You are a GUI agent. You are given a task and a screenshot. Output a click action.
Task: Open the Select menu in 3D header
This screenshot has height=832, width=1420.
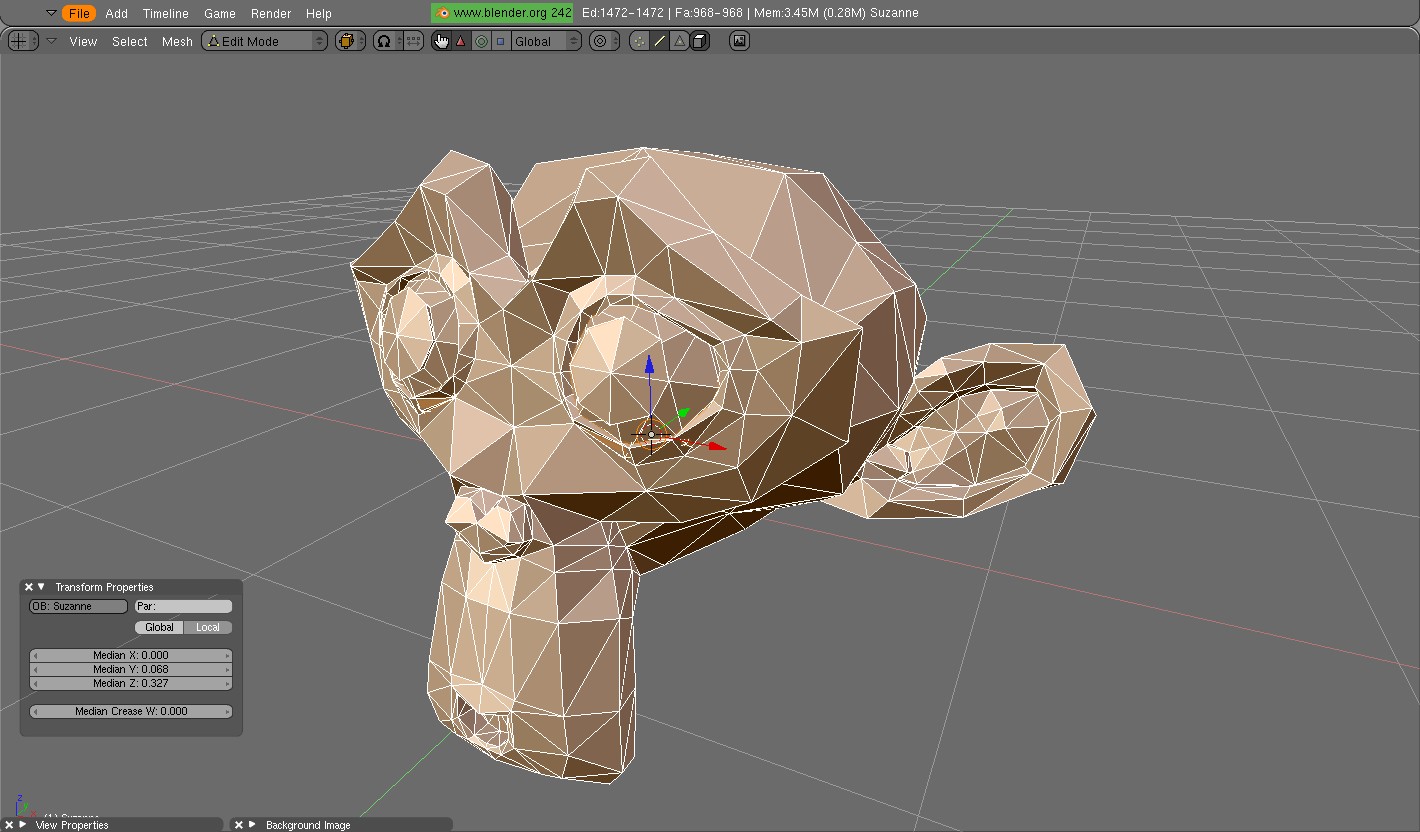click(x=130, y=41)
